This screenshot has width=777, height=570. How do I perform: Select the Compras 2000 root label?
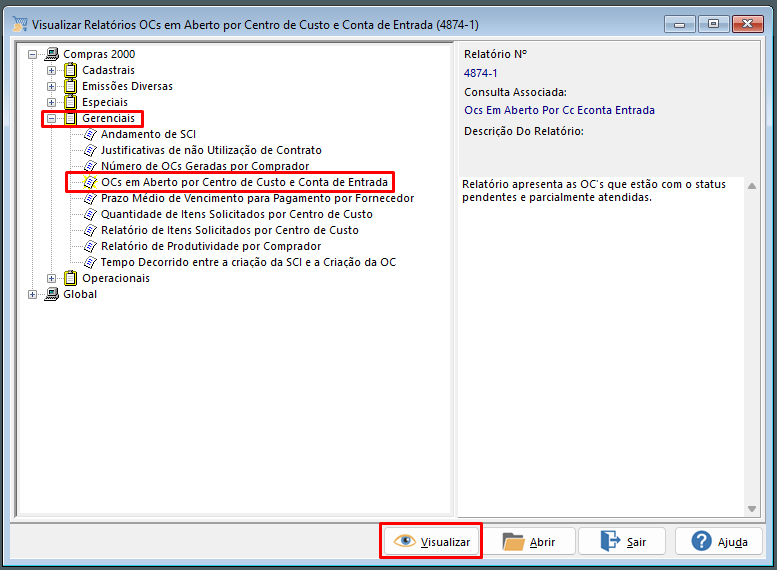[x=99, y=54]
